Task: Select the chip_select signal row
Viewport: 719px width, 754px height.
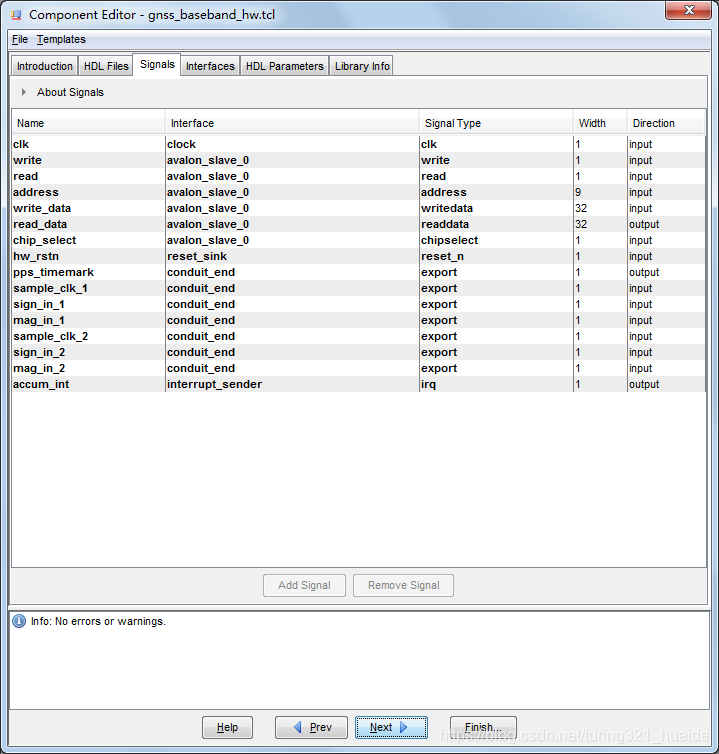Action: (x=359, y=240)
